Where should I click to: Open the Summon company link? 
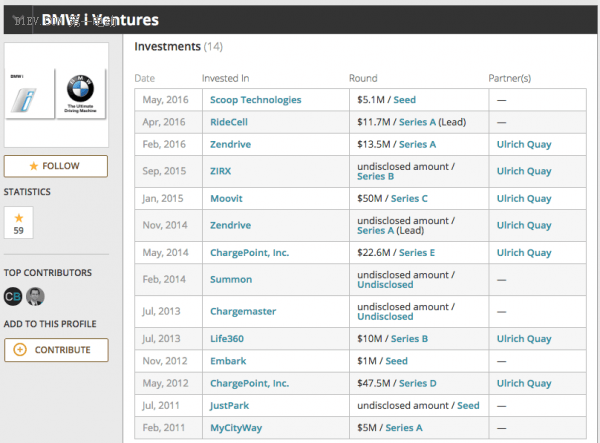[x=231, y=279]
